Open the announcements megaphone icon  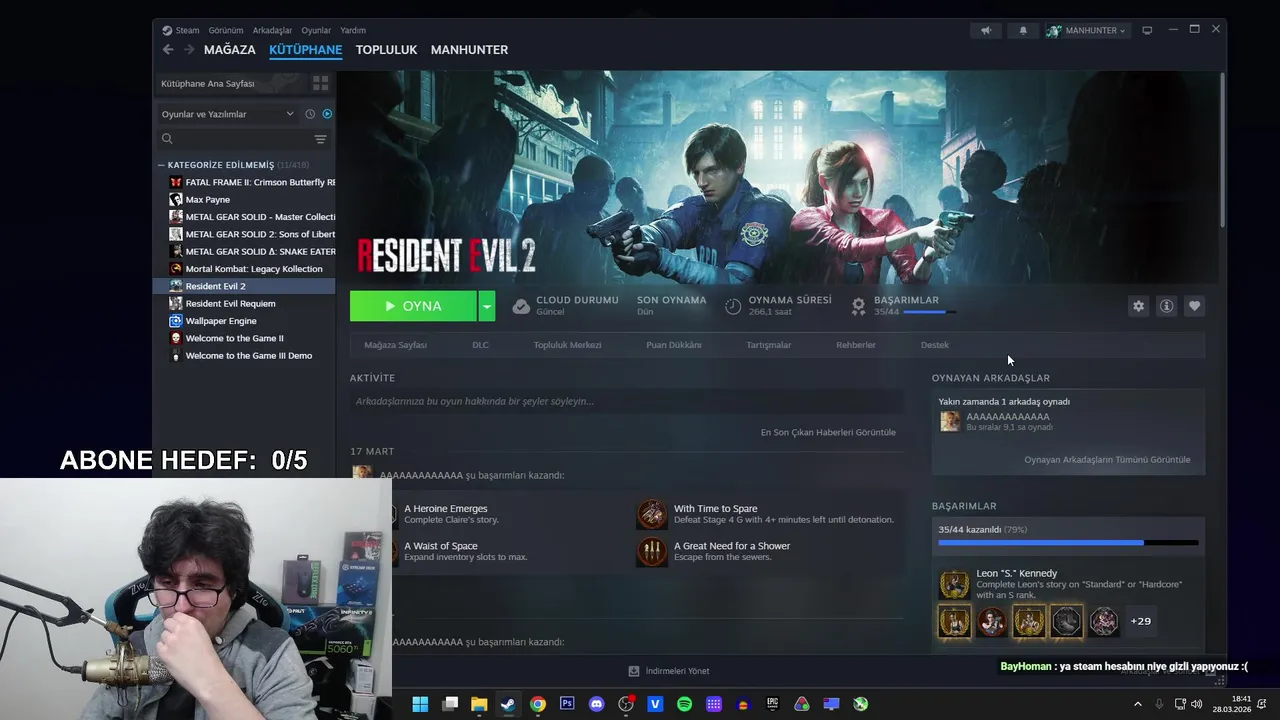tap(986, 30)
